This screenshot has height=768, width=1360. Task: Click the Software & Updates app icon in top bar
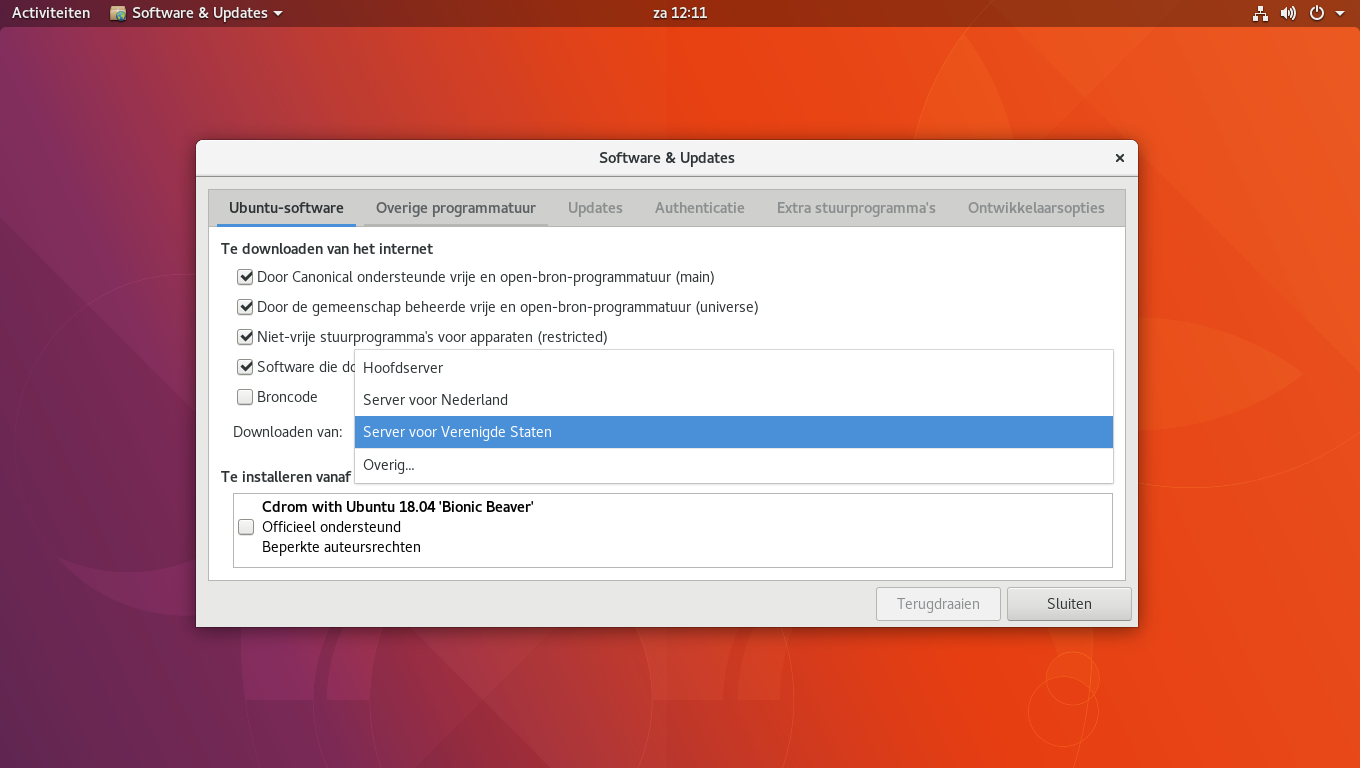click(118, 13)
